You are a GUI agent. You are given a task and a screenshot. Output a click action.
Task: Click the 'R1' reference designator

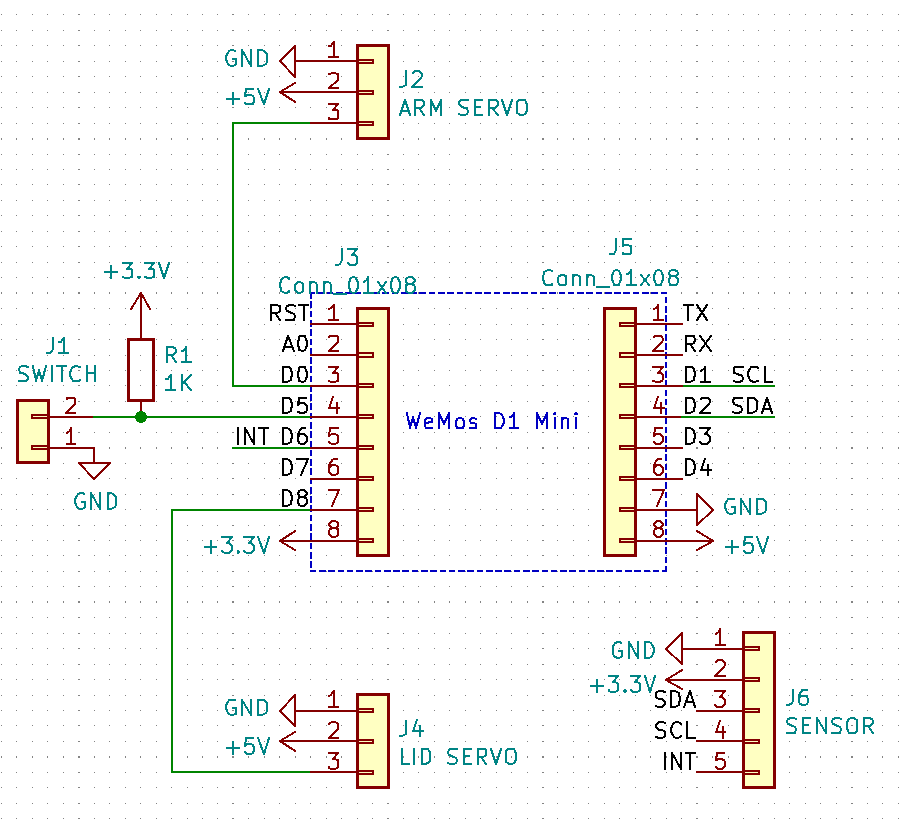178,355
